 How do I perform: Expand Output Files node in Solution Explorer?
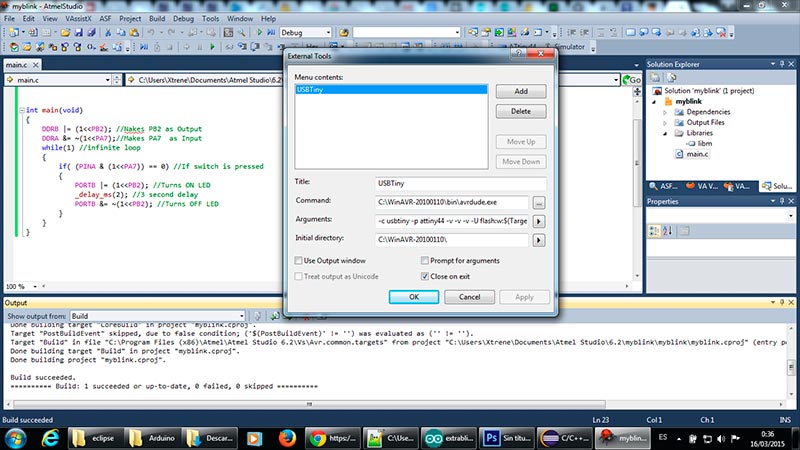tap(665, 123)
